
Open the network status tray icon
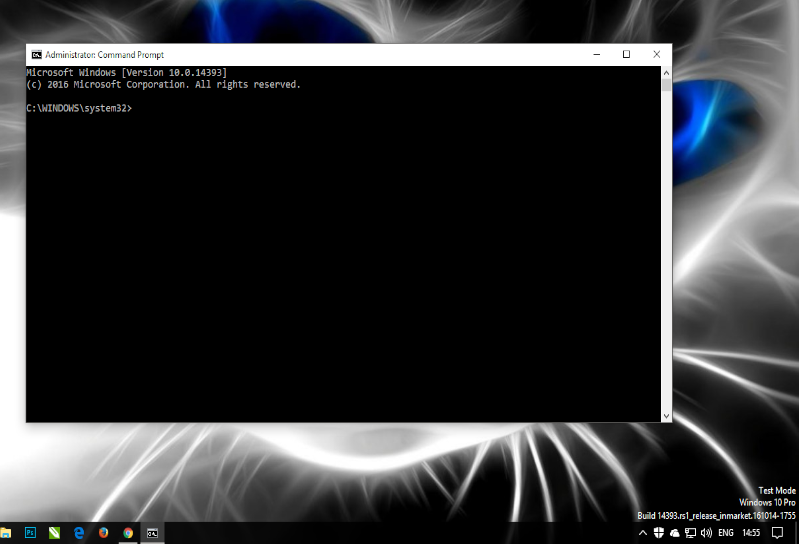point(690,533)
